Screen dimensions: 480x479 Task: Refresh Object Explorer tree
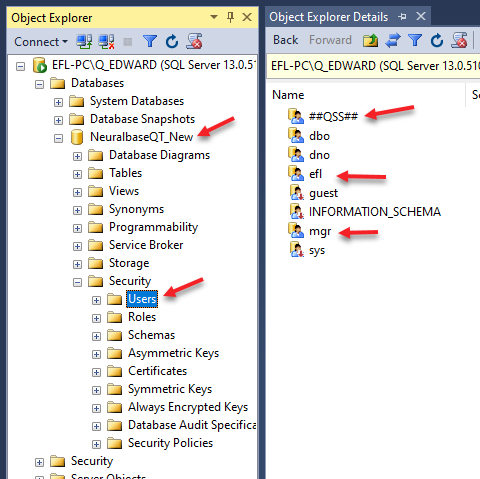172,42
